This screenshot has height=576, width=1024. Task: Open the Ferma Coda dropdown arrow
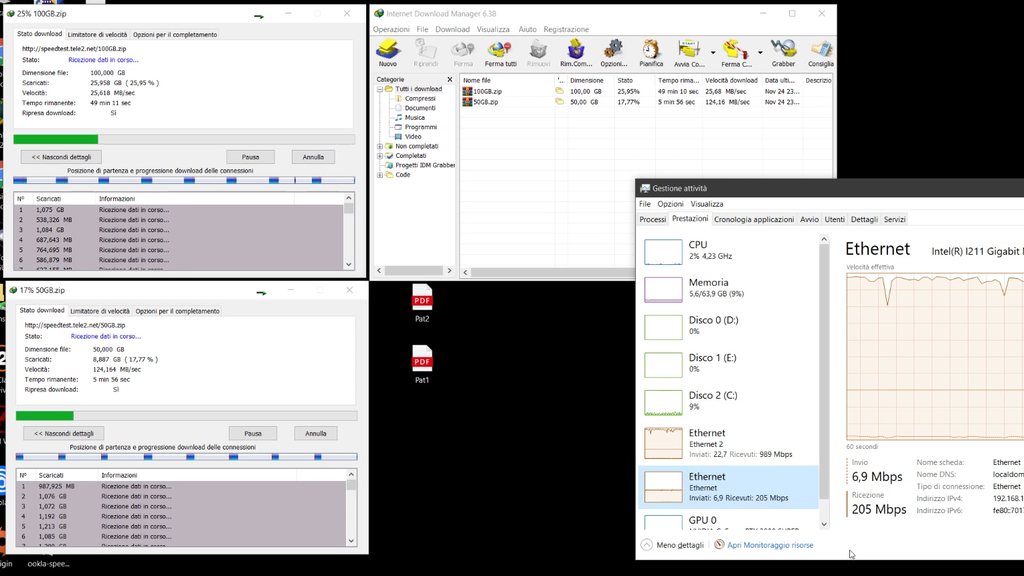pyautogui.click(x=760, y=52)
